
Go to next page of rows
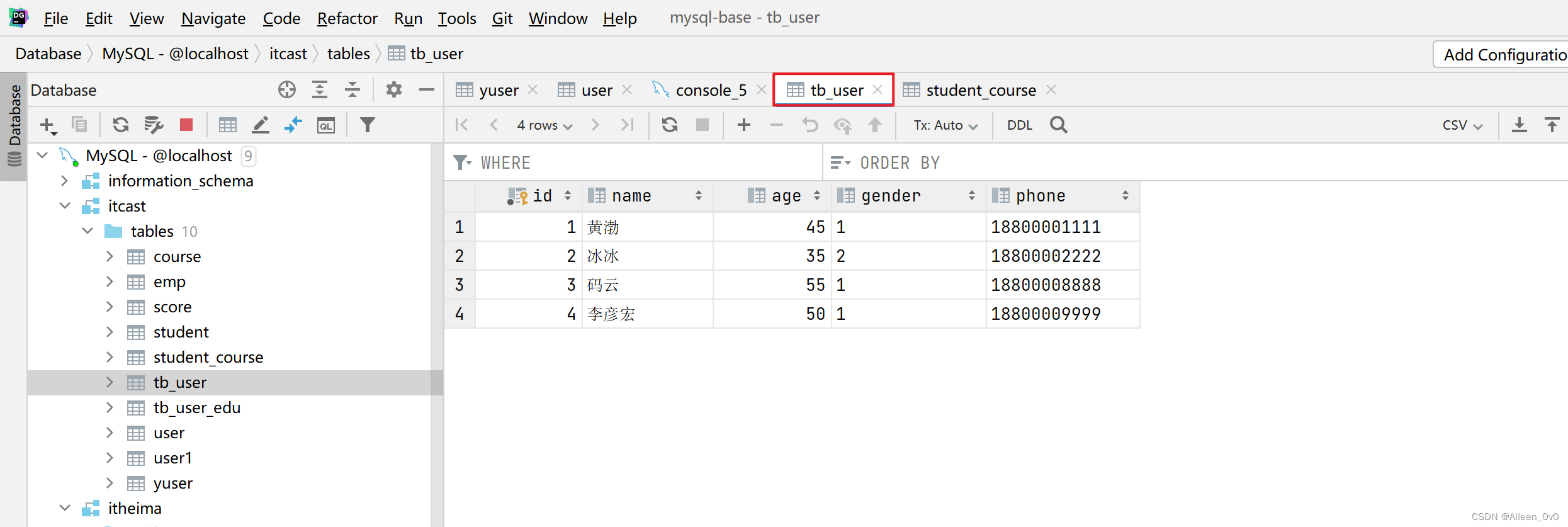(x=595, y=125)
